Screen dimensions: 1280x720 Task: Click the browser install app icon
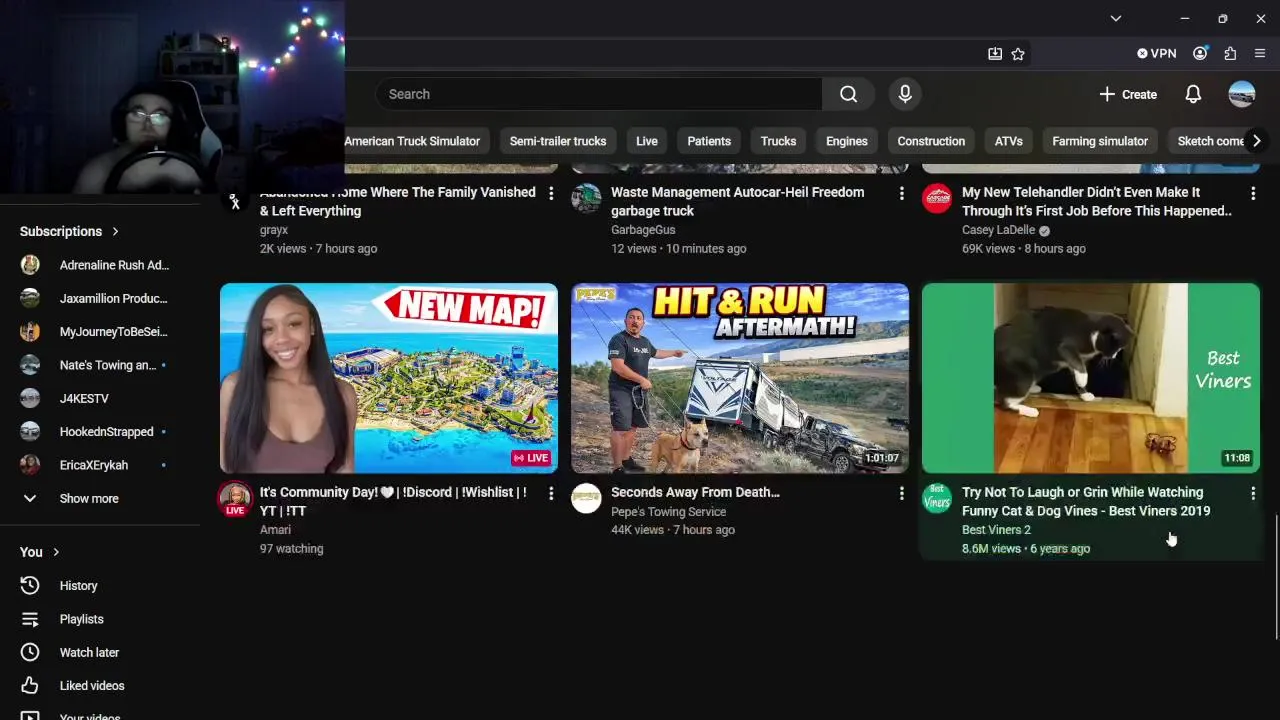pos(995,54)
